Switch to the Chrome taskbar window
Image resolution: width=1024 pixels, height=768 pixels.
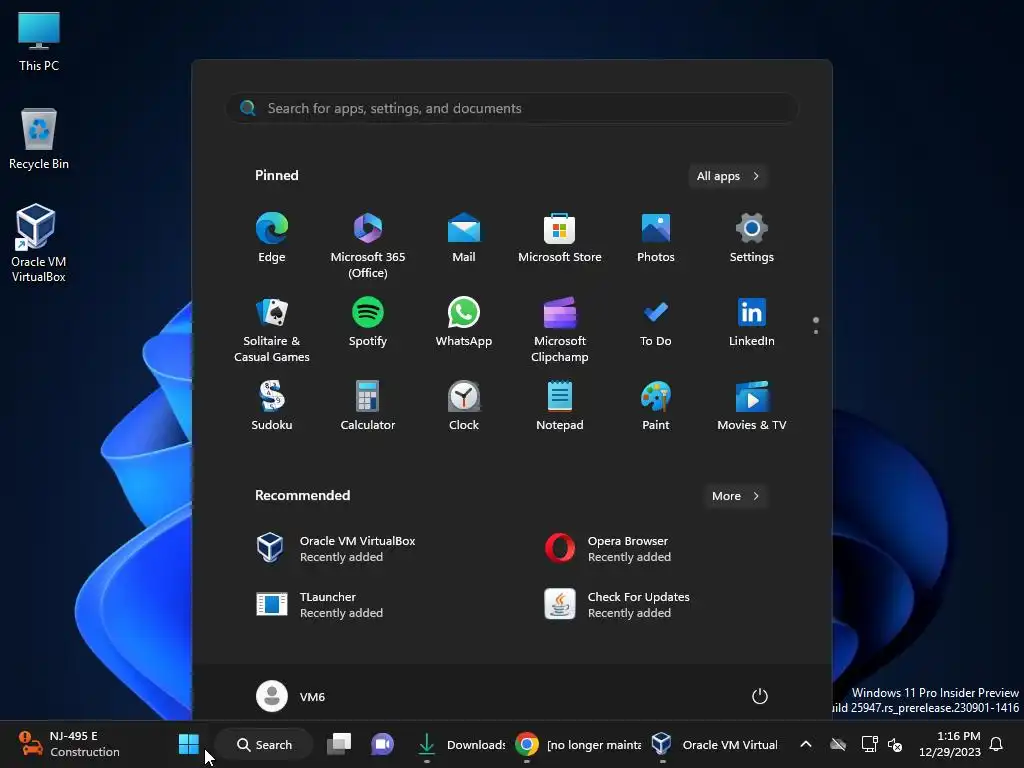579,744
